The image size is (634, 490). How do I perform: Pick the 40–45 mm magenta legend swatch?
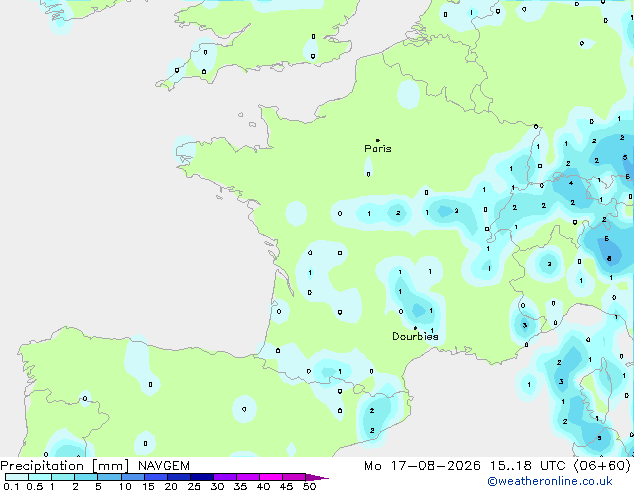point(271,477)
